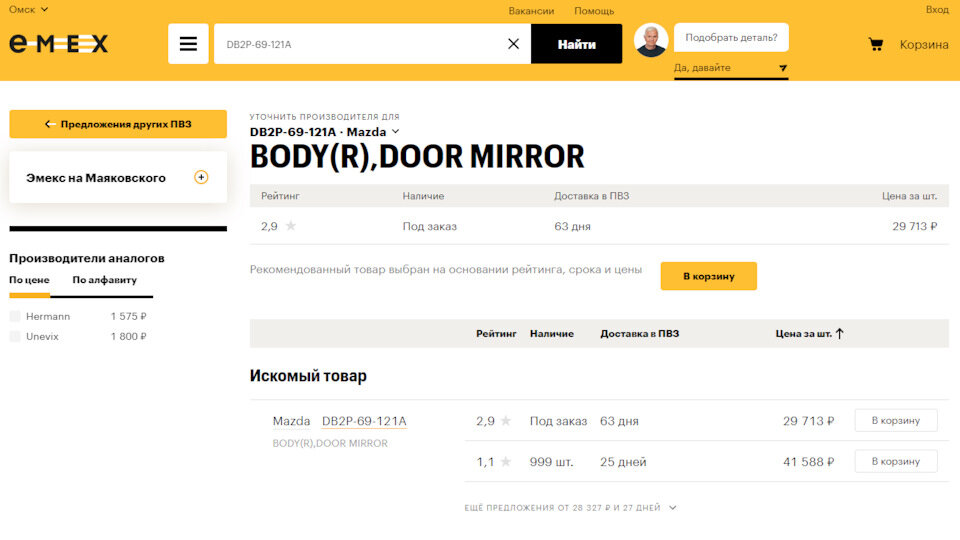
Task: Sort by Рейтинг column header
Action: (496, 334)
